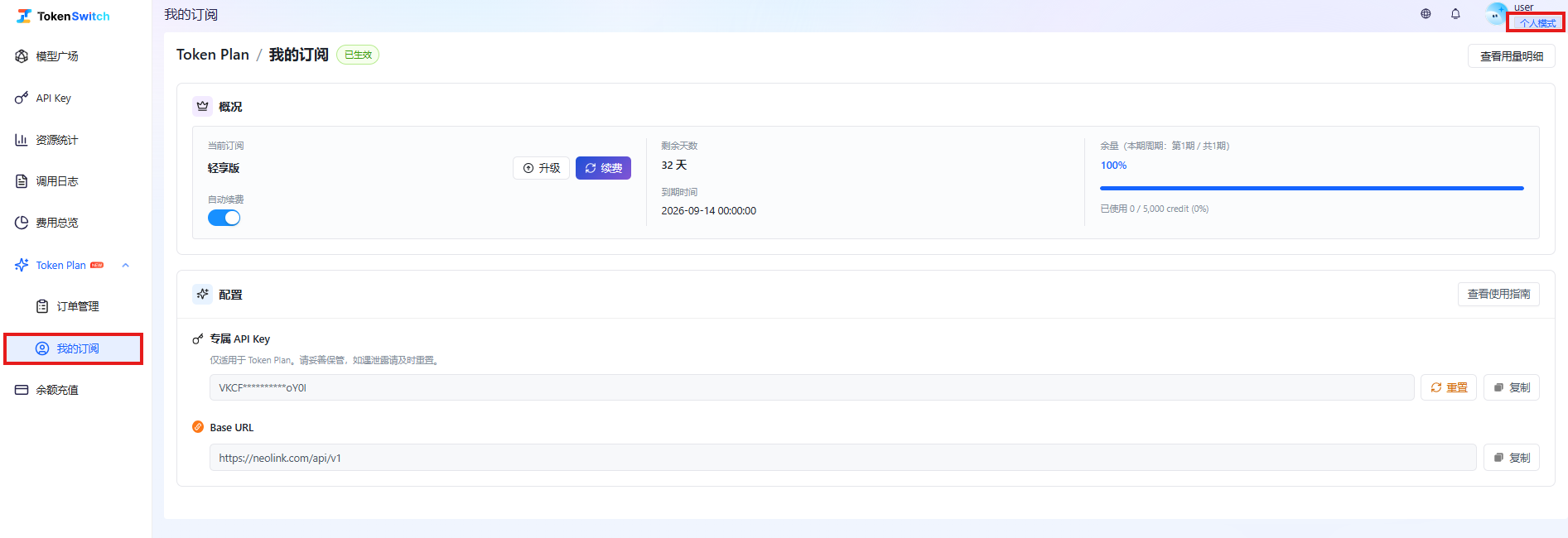Click the masked API Key field
1568x538 pixels.
pos(812,387)
